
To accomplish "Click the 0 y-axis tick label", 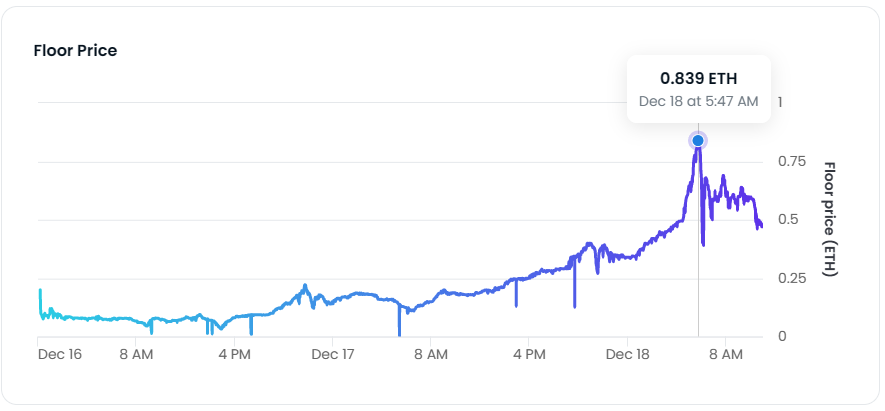I will click(x=781, y=336).
